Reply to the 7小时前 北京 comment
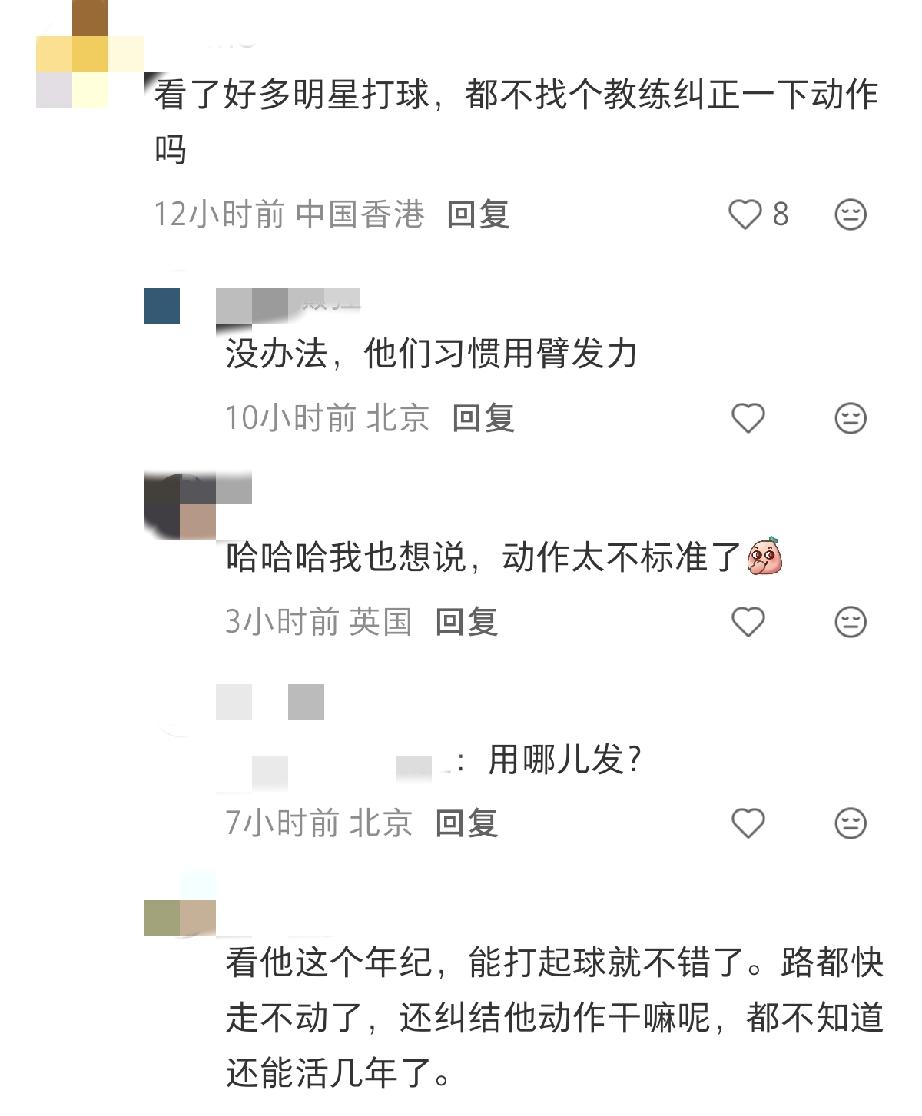This screenshot has width=922, height=1116. point(466,823)
